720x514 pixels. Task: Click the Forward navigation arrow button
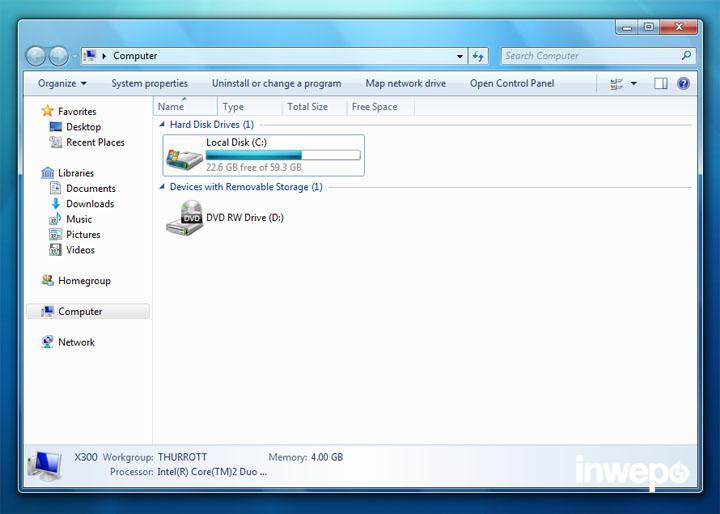(x=58, y=56)
